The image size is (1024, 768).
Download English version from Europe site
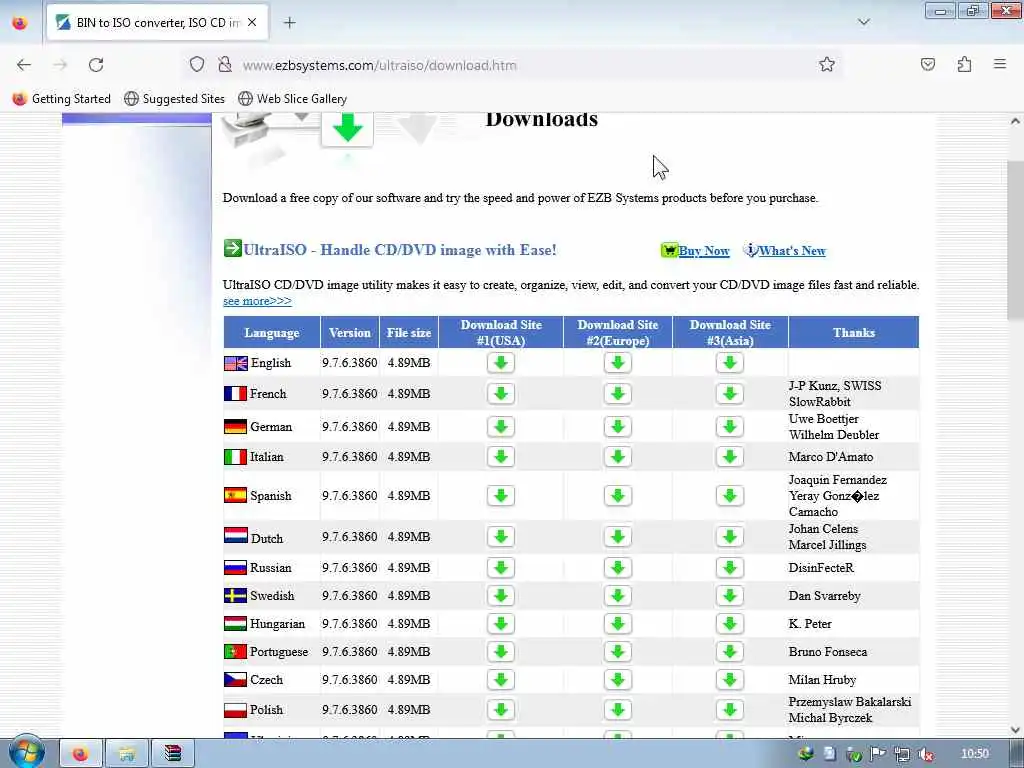point(617,363)
